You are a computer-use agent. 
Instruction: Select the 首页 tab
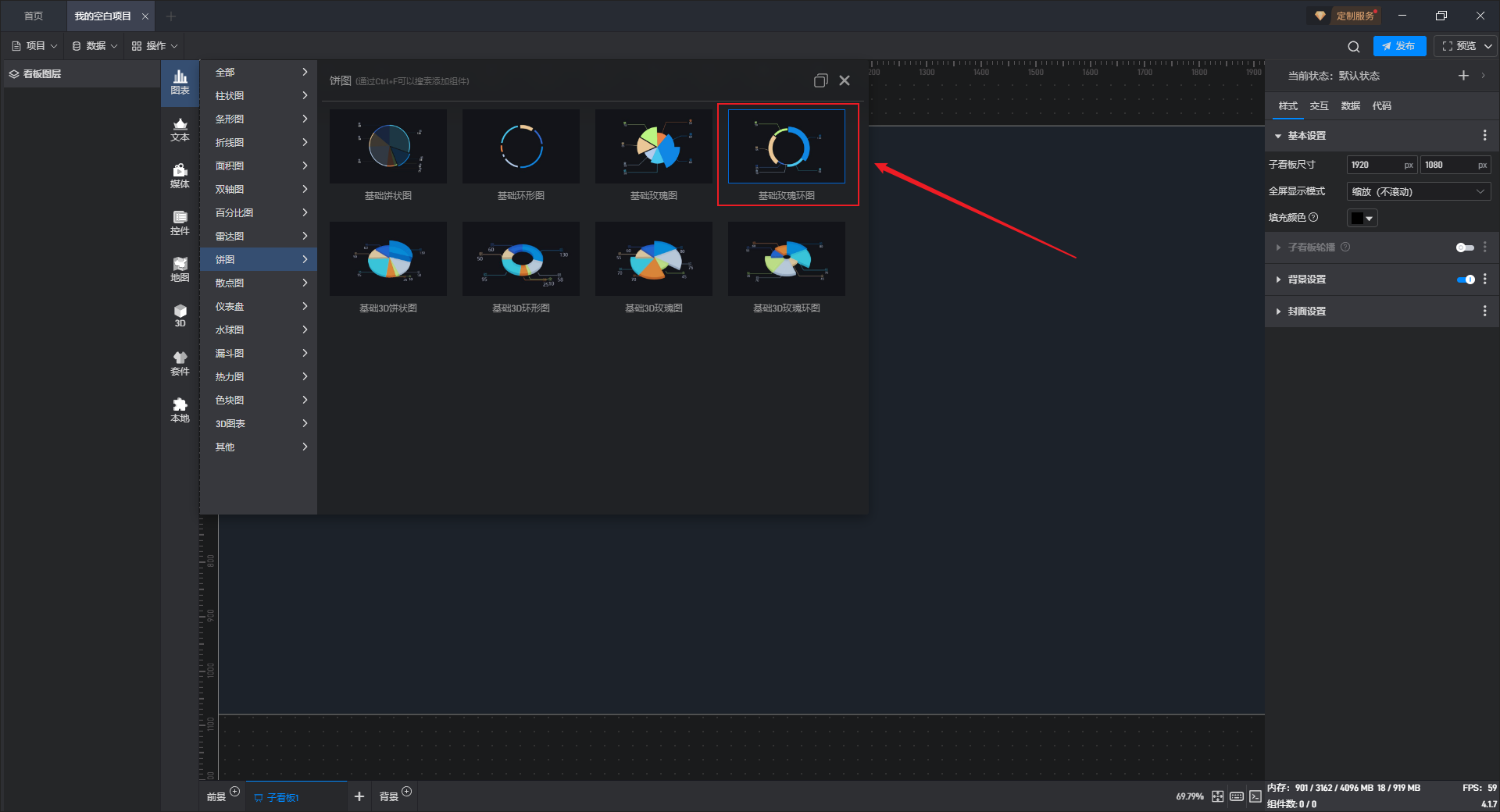[x=34, y=16]
